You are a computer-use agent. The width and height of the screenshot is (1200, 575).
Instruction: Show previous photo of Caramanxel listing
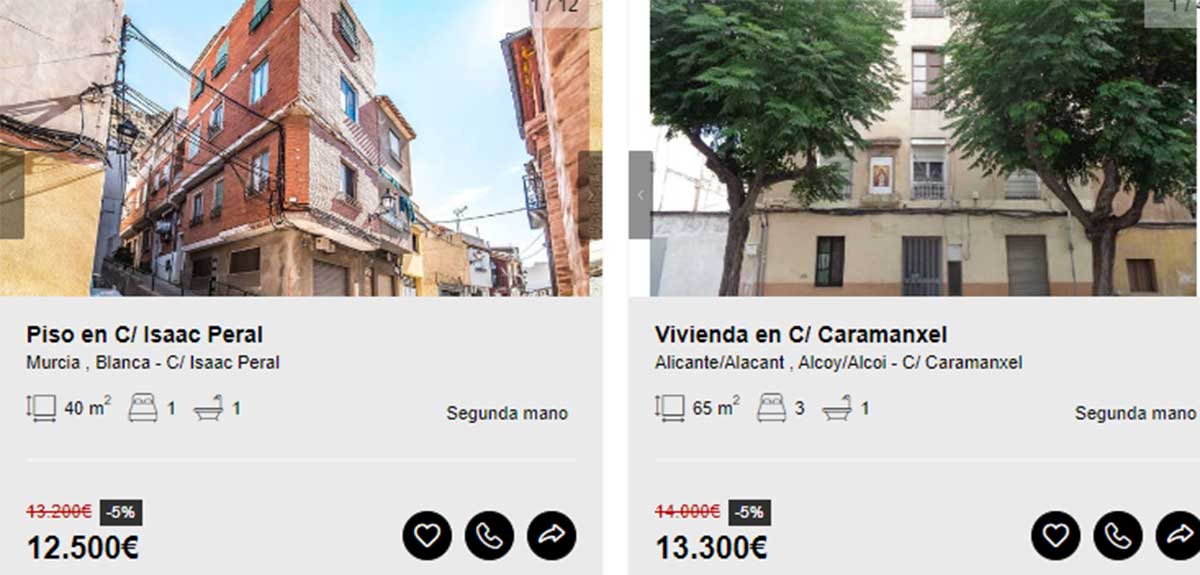641,195
